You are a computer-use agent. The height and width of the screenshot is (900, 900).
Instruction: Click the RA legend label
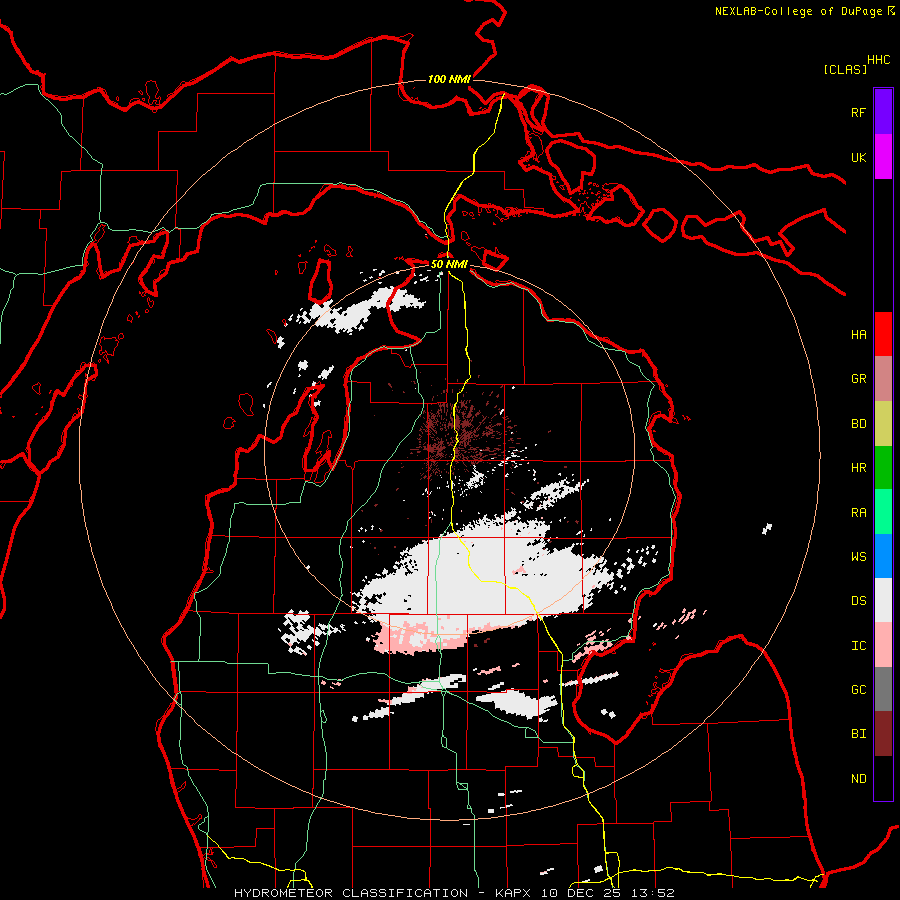pyautogui.click(x=858, y=513)
